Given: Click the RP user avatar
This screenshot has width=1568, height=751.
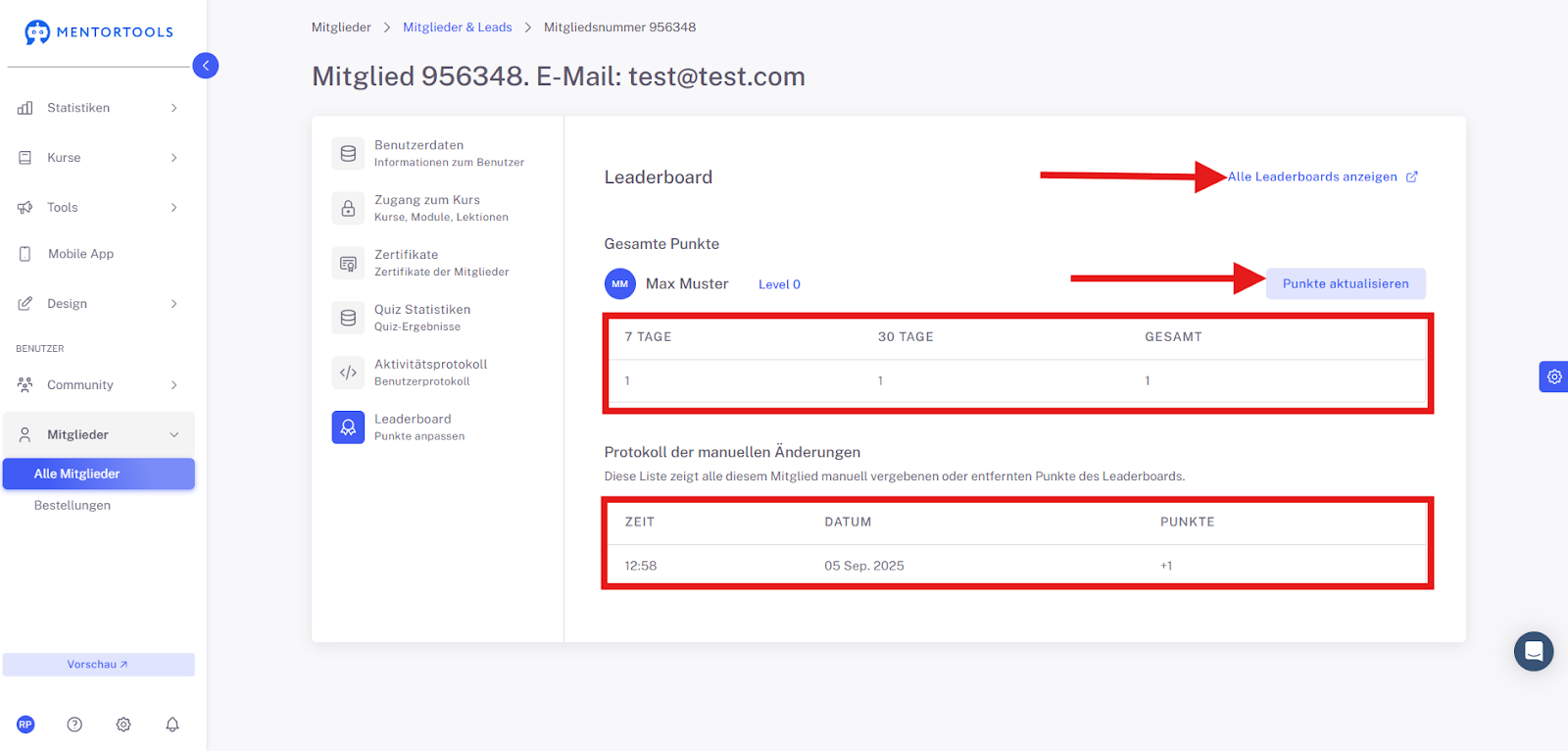Looking at the screenshot, I should 25,725.
